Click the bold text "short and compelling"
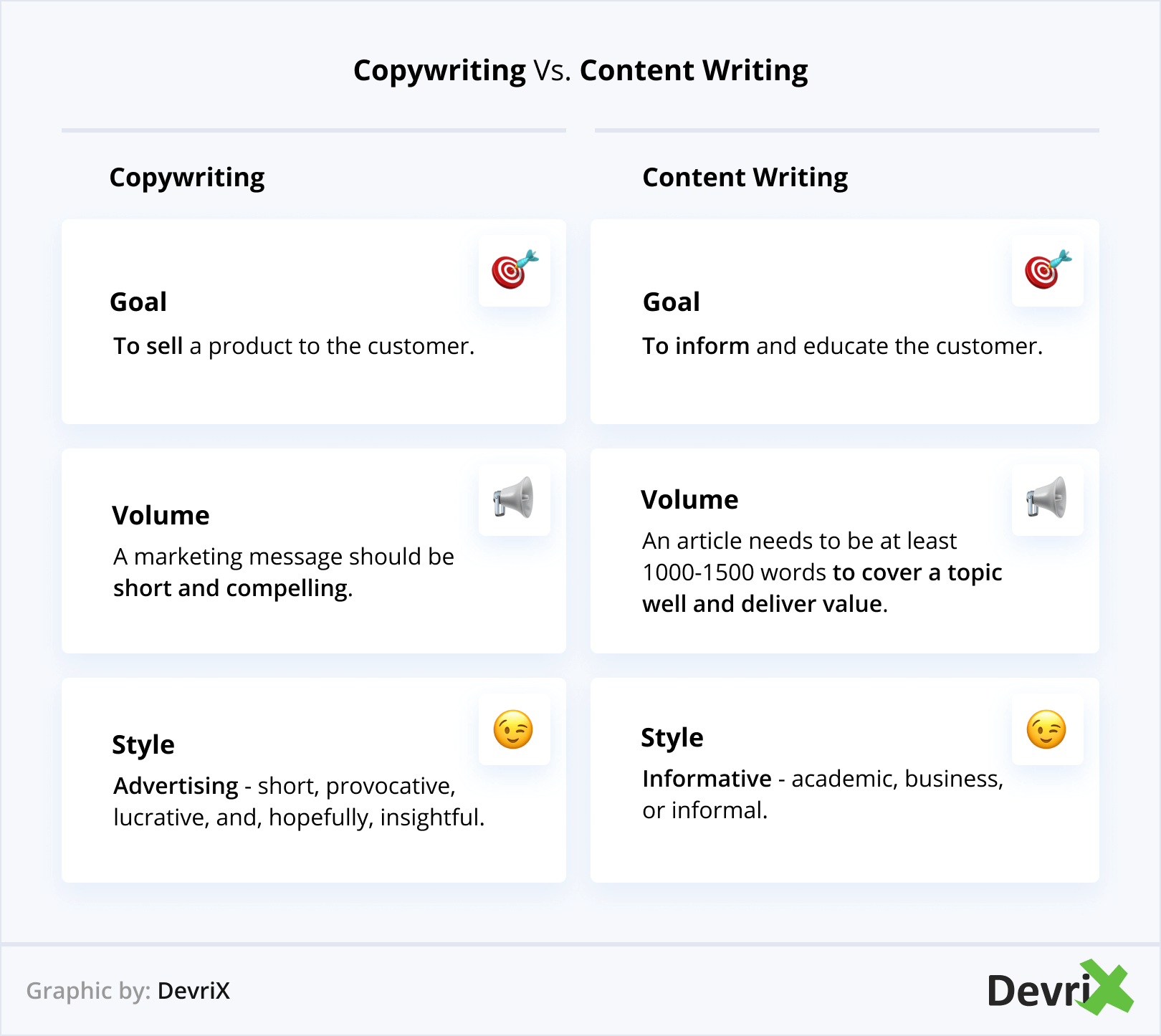The image size is (1161, 1036). 231,588
